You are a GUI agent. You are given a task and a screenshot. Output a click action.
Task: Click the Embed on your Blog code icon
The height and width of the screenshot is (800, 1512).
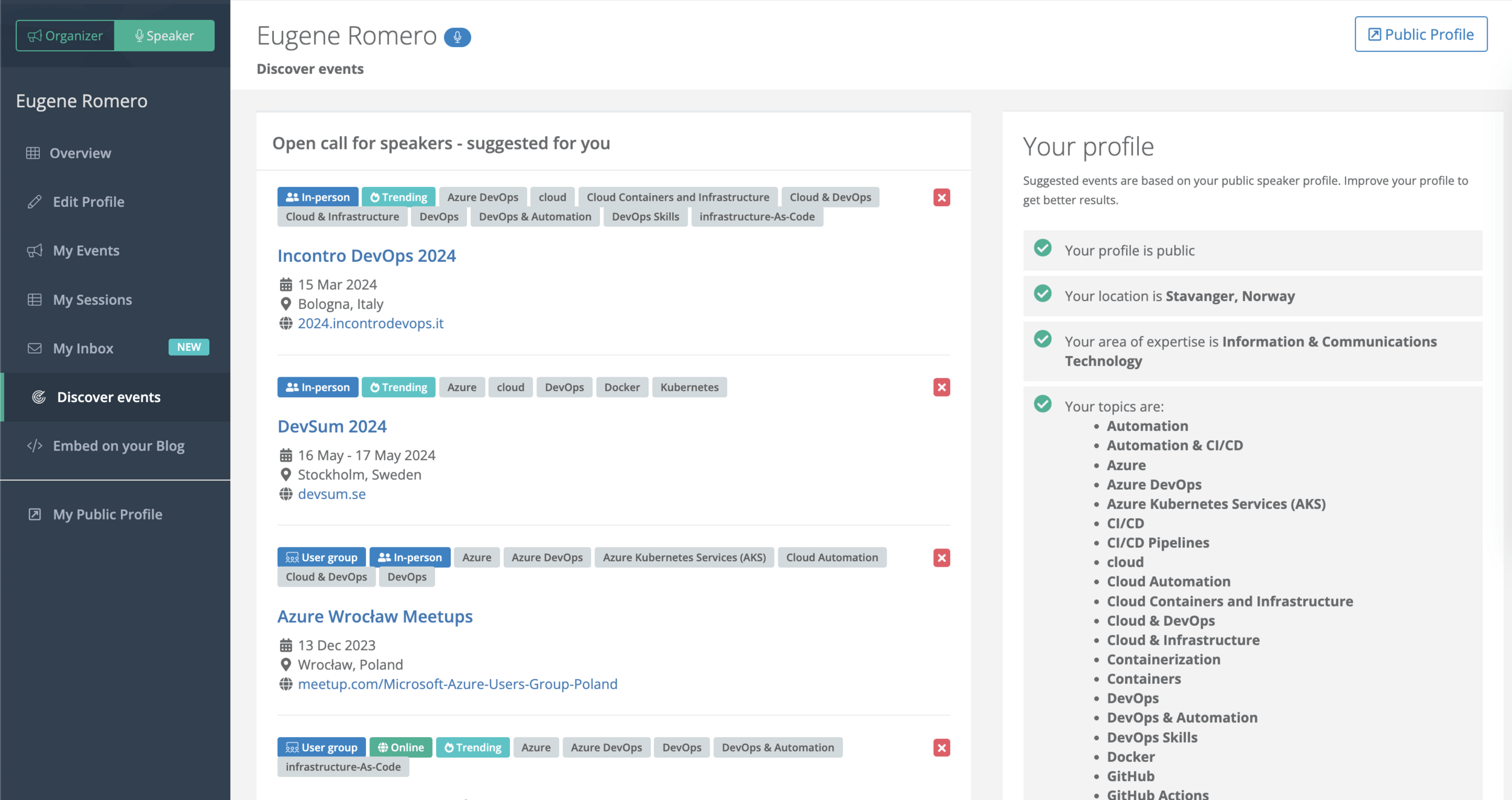coord(34,446)
